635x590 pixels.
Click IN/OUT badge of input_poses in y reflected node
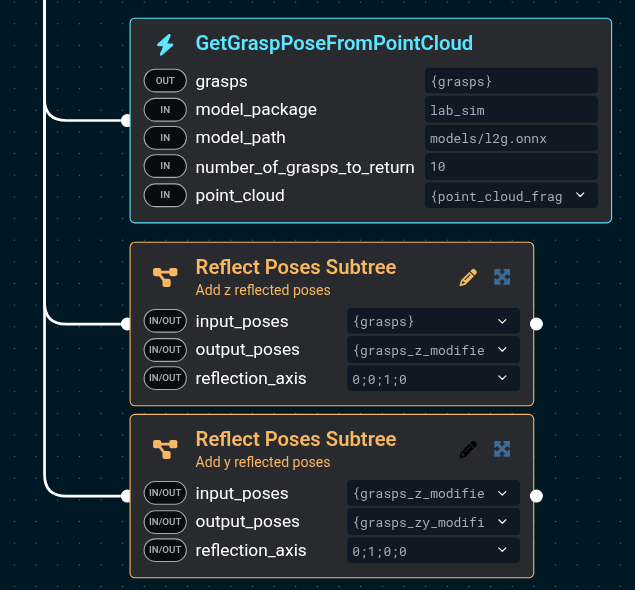(165, 493)
